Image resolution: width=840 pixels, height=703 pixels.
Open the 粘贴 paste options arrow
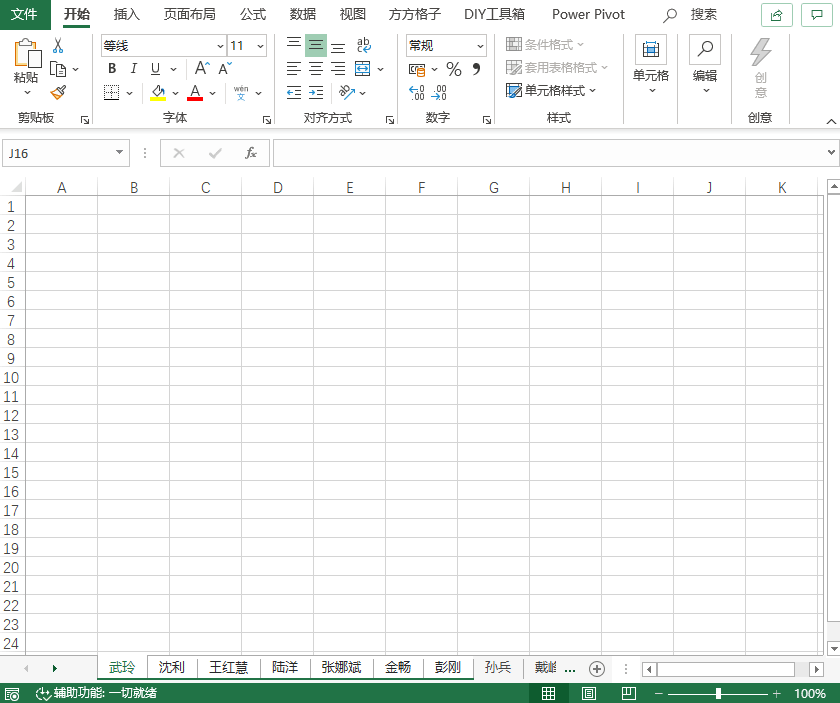pos(27,93)
